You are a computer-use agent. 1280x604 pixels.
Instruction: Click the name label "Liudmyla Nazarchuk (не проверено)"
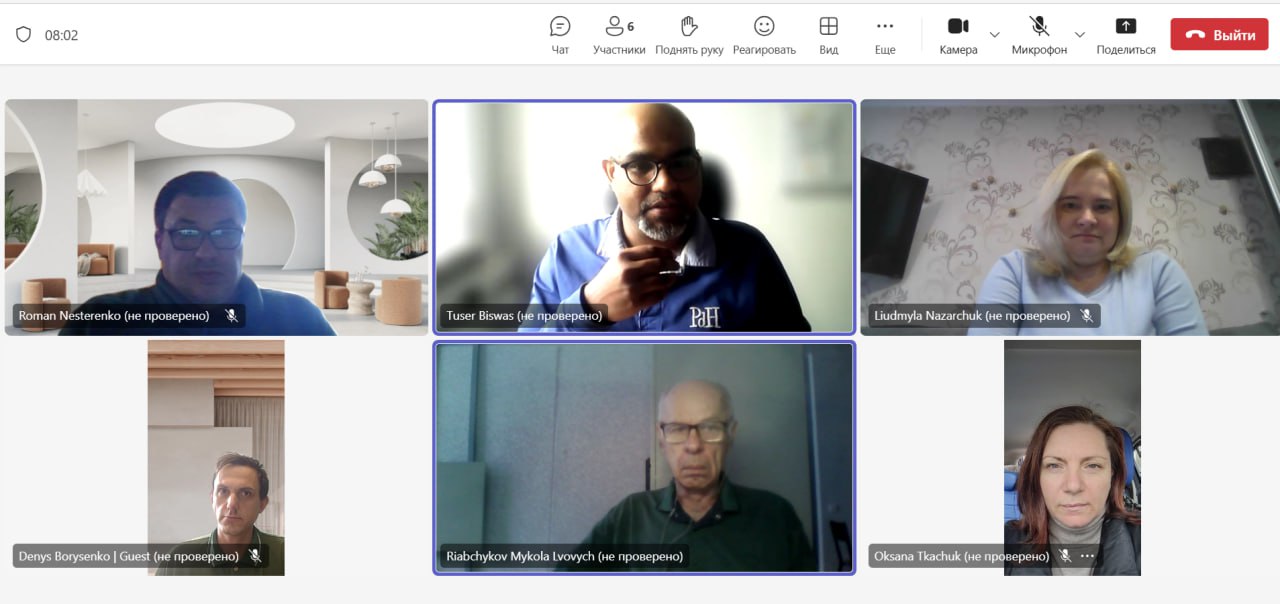click(972, 316)
